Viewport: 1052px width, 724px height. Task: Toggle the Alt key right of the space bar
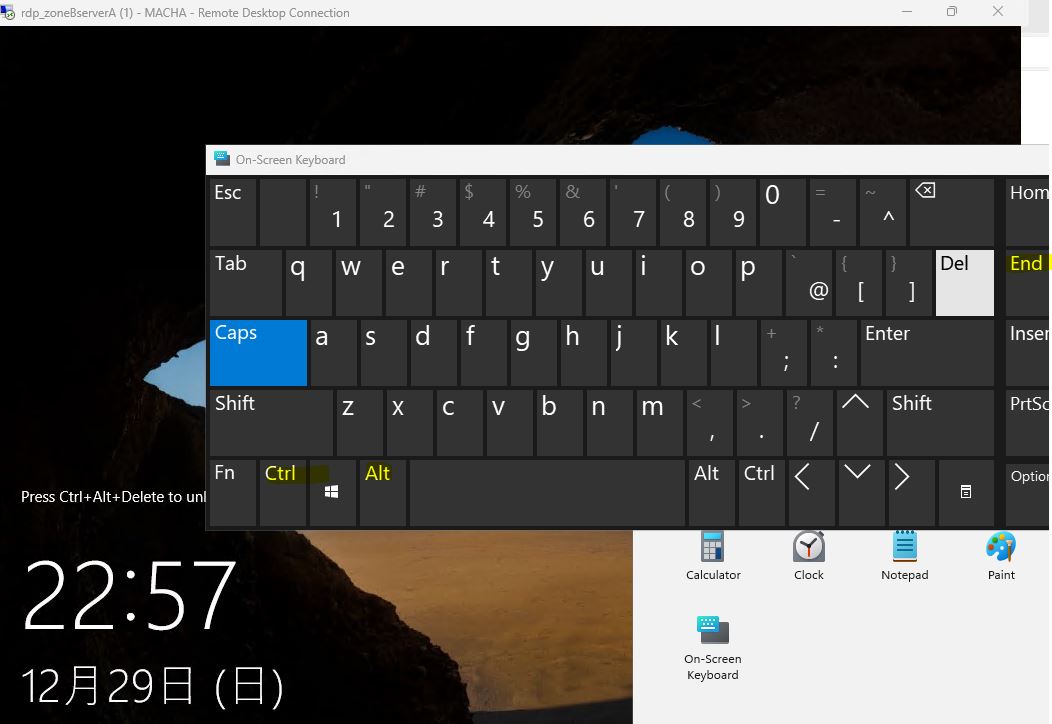(x=711, y=493)
